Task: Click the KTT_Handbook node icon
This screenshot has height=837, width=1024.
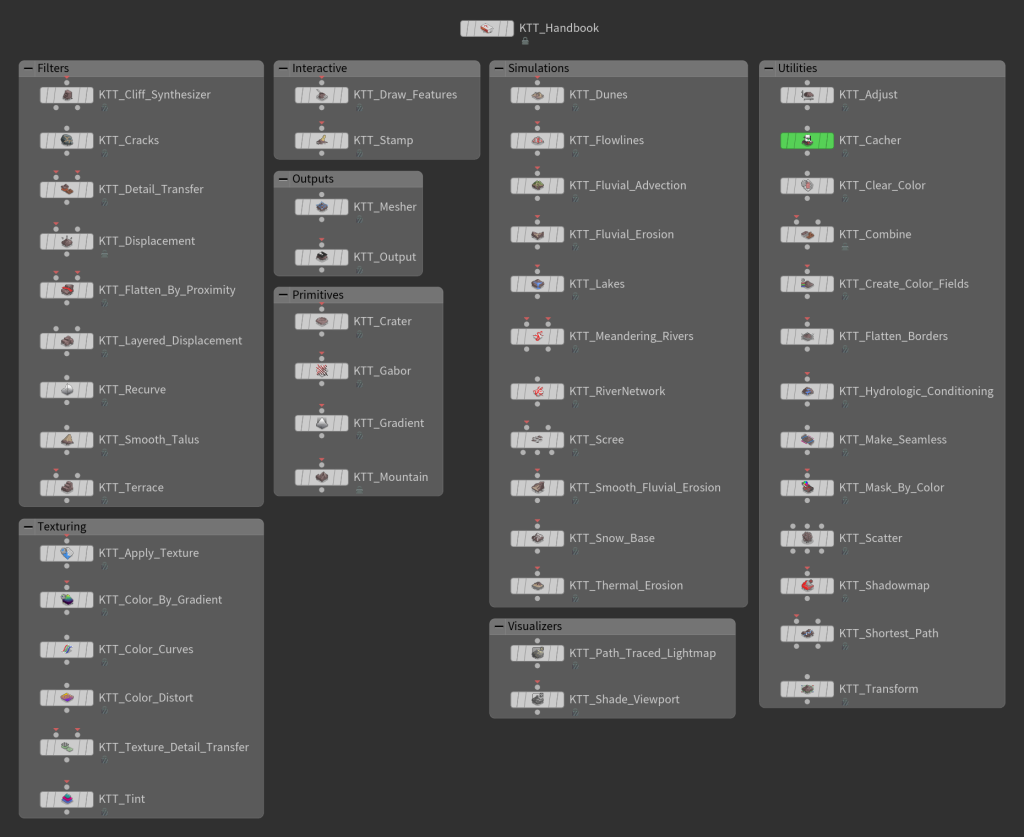Action: coord(486,28)
